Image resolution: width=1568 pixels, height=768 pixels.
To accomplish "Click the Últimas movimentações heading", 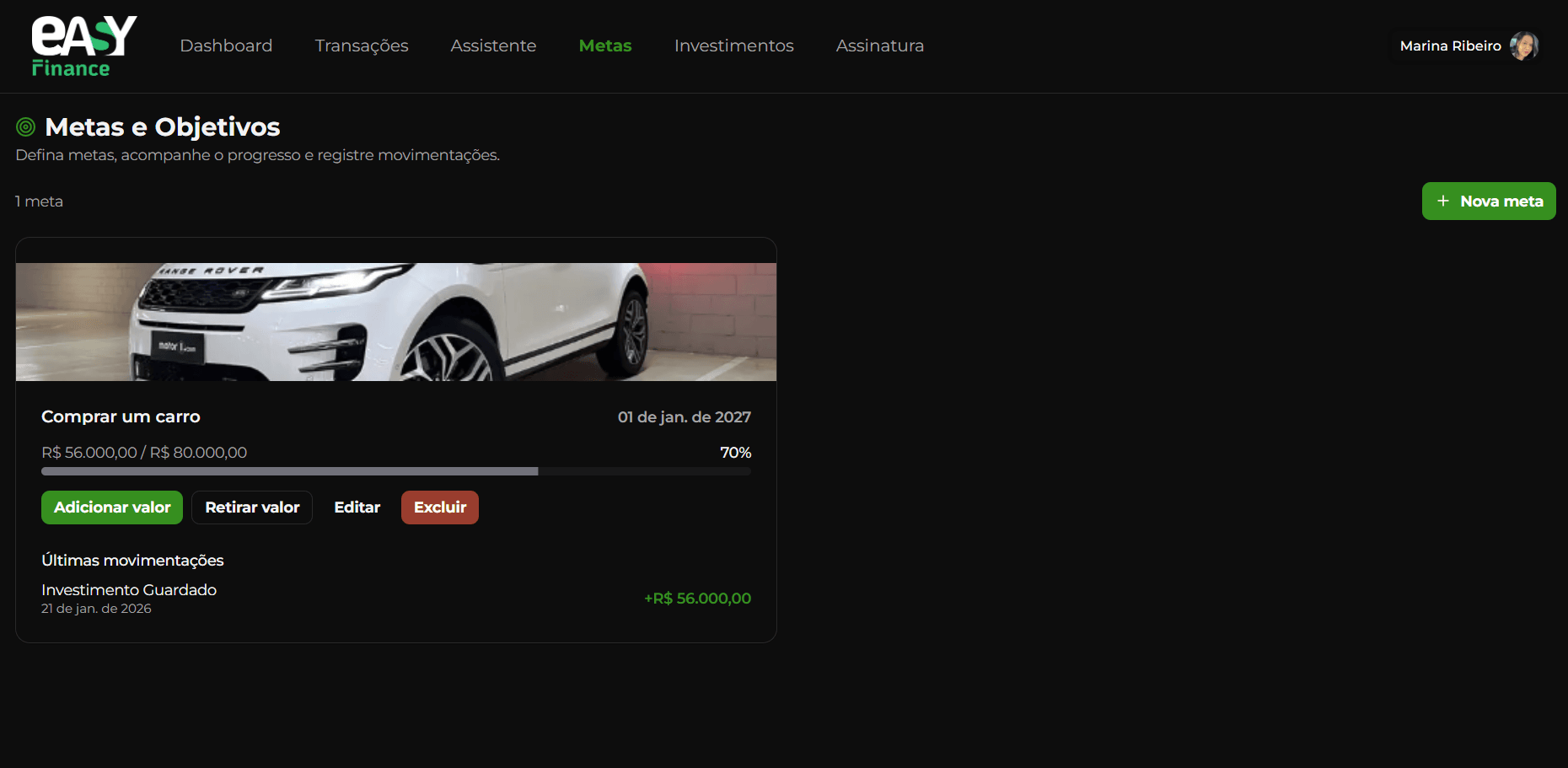I will pyautogui.click(x=132, y=561).
